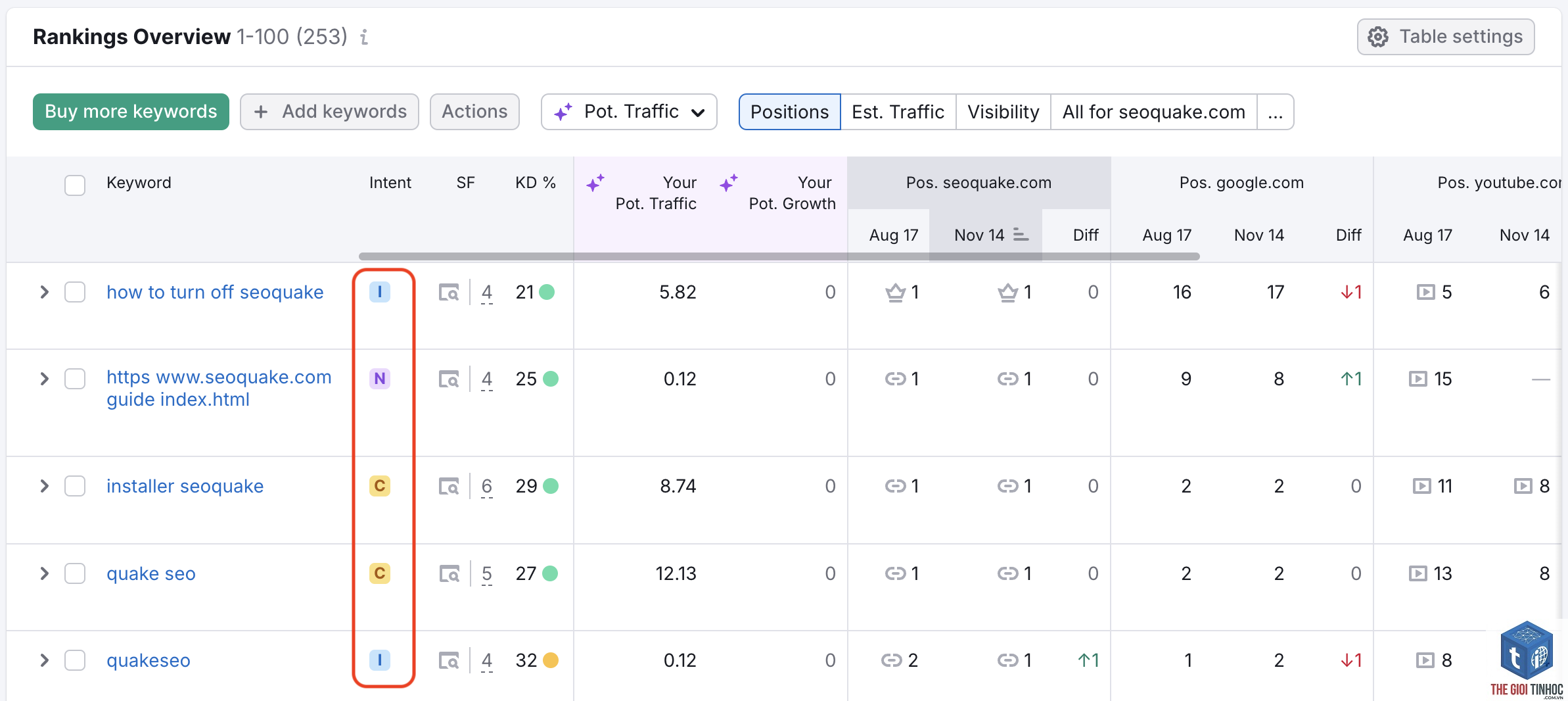
Task: Sort by Intent column header
Action: [x=390, y=183]
